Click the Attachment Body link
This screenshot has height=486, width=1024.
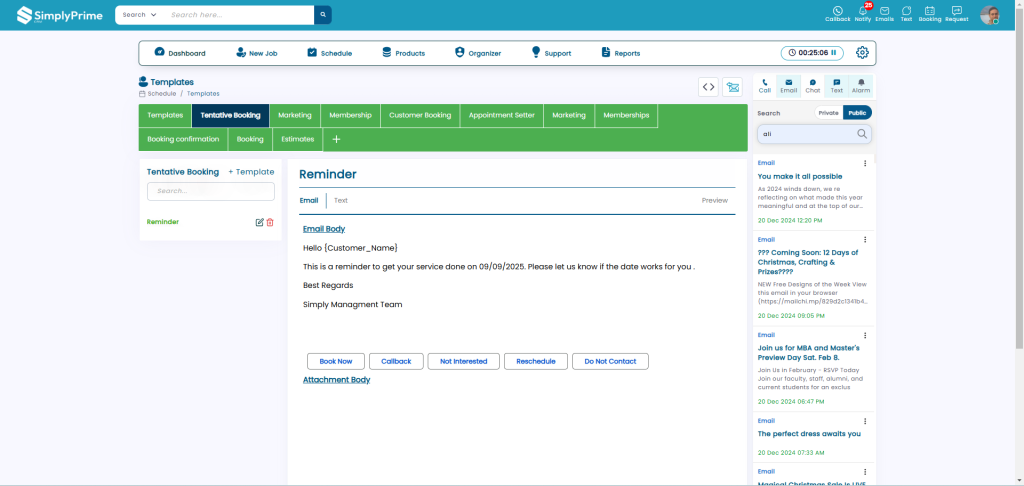[336, 380]
